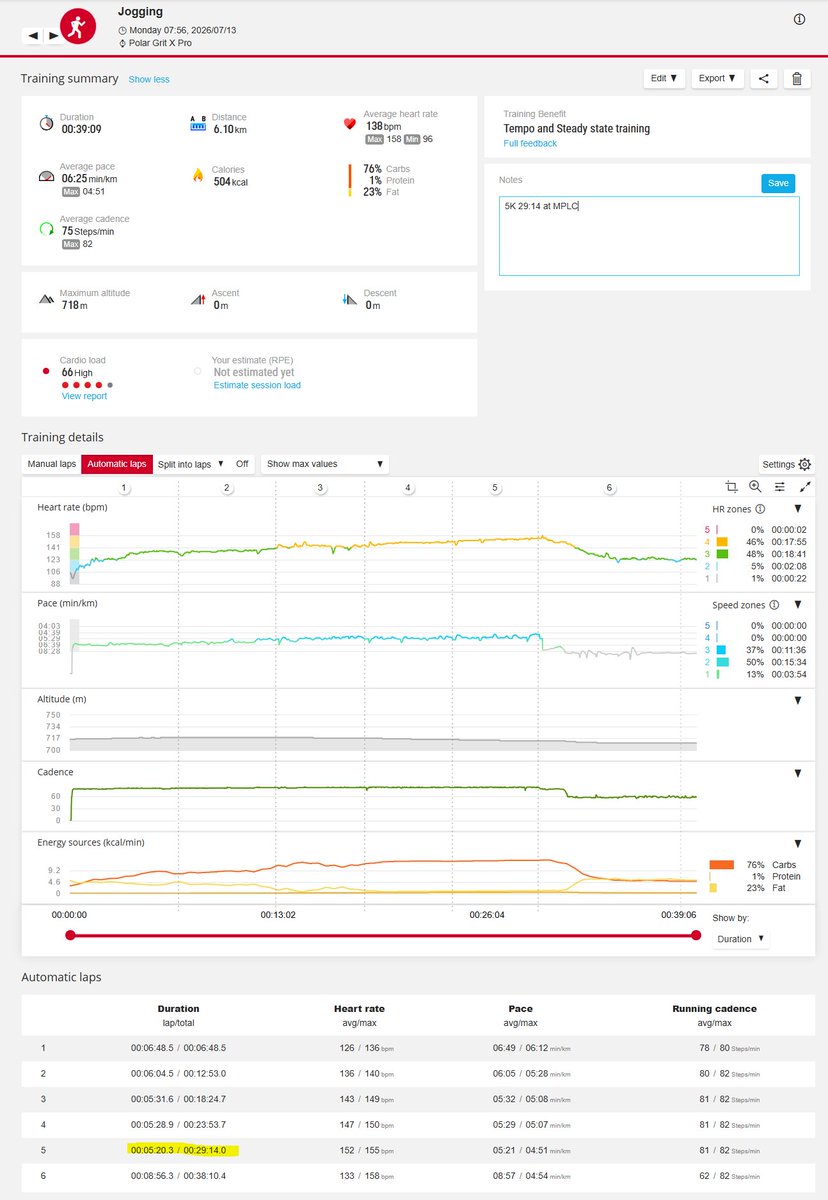The width and height of the screenshot is (828, 1200).
Task: Click Show less link
Action: 149,79
